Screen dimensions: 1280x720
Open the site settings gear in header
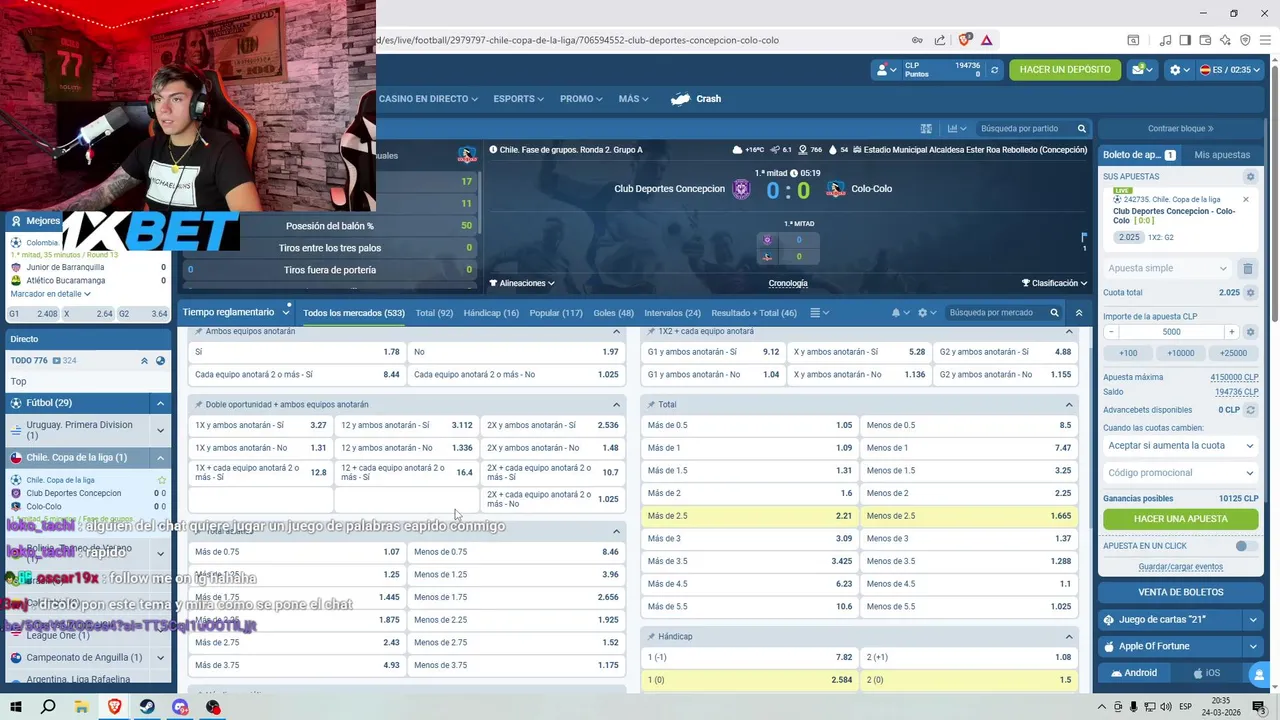click(1180, 70)
